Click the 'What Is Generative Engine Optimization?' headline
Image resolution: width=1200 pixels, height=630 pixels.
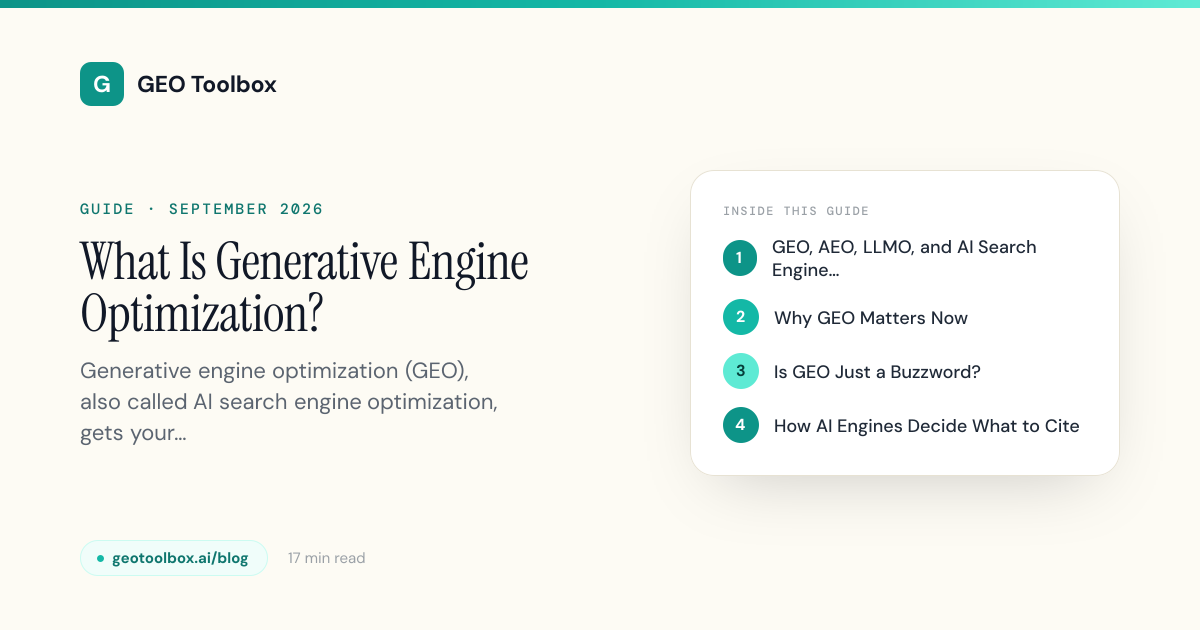(304, 288)
